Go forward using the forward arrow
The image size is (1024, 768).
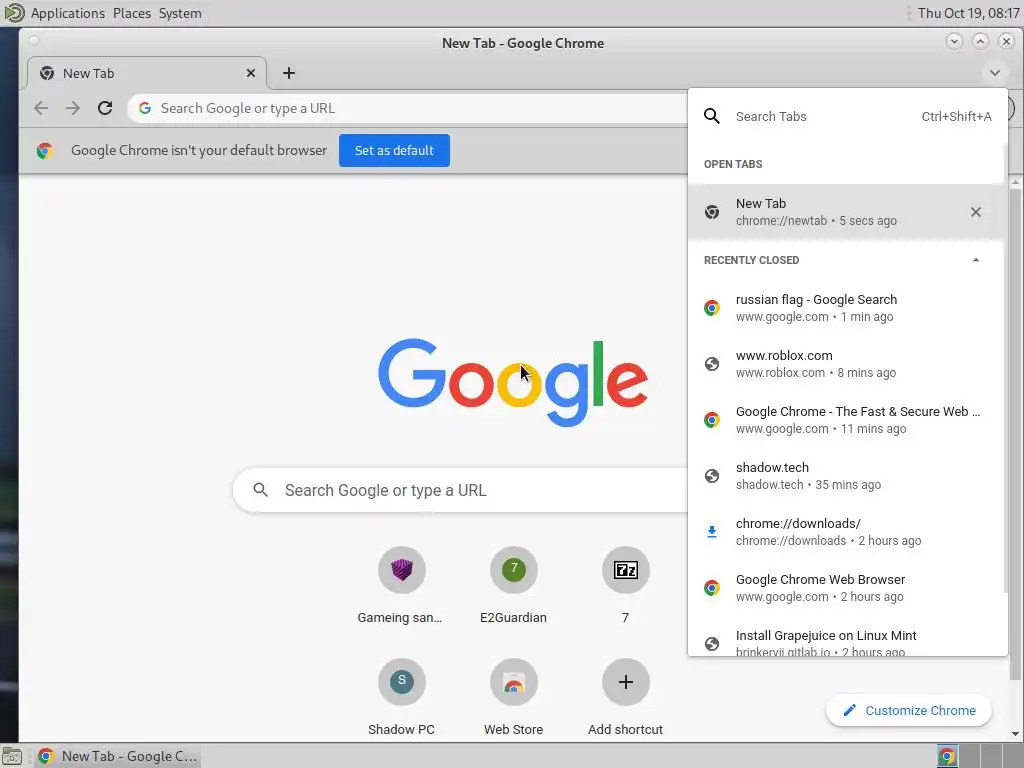pyautogui.click(x=72, y=108)
